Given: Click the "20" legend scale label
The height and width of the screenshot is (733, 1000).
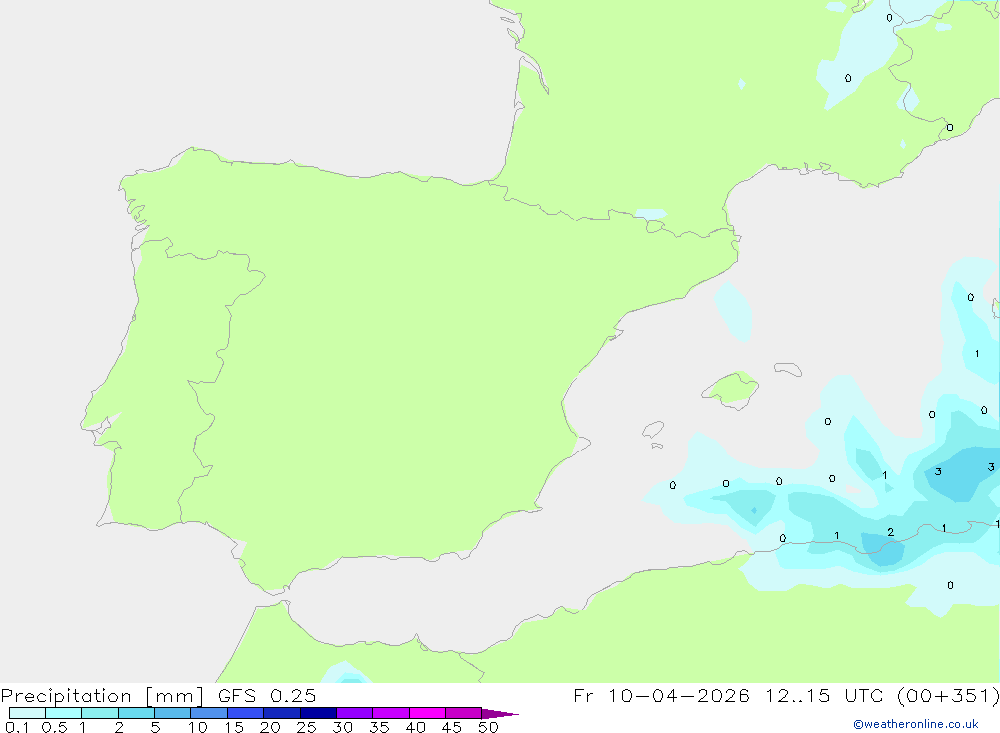Looking at the screenshot, I should tap(270, 727).
